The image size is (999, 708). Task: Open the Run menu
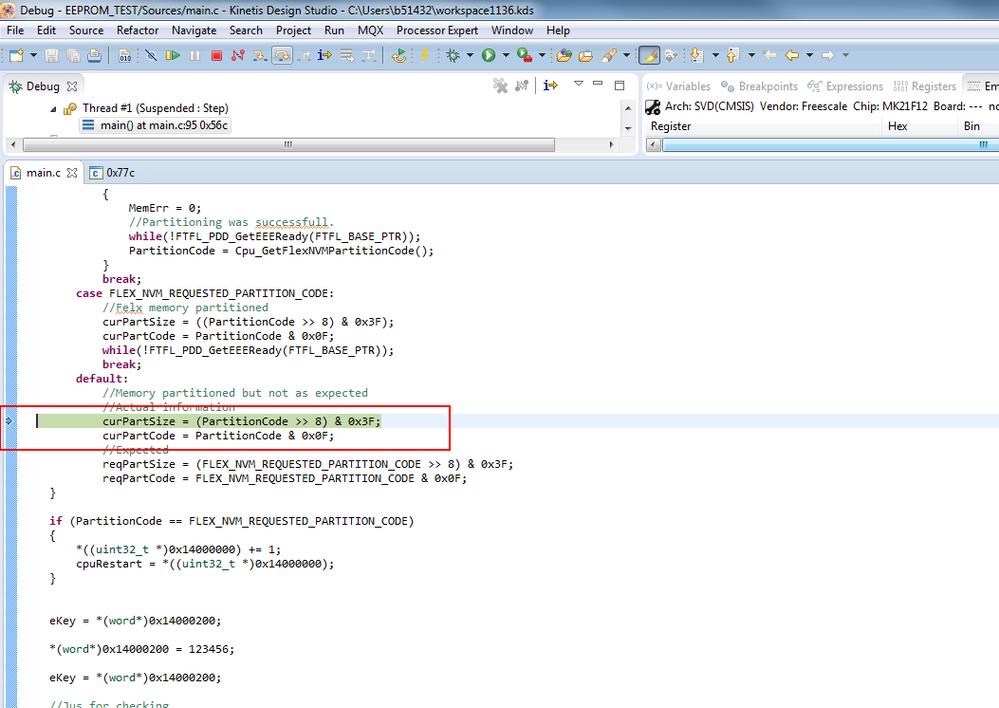[334, 30]
